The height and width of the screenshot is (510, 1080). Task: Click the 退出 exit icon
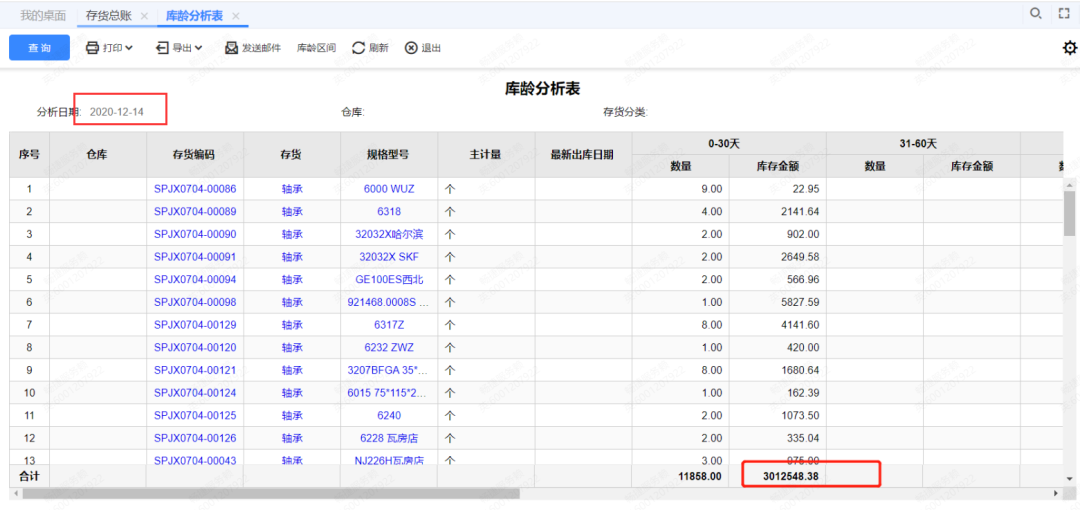pos(411,48)
